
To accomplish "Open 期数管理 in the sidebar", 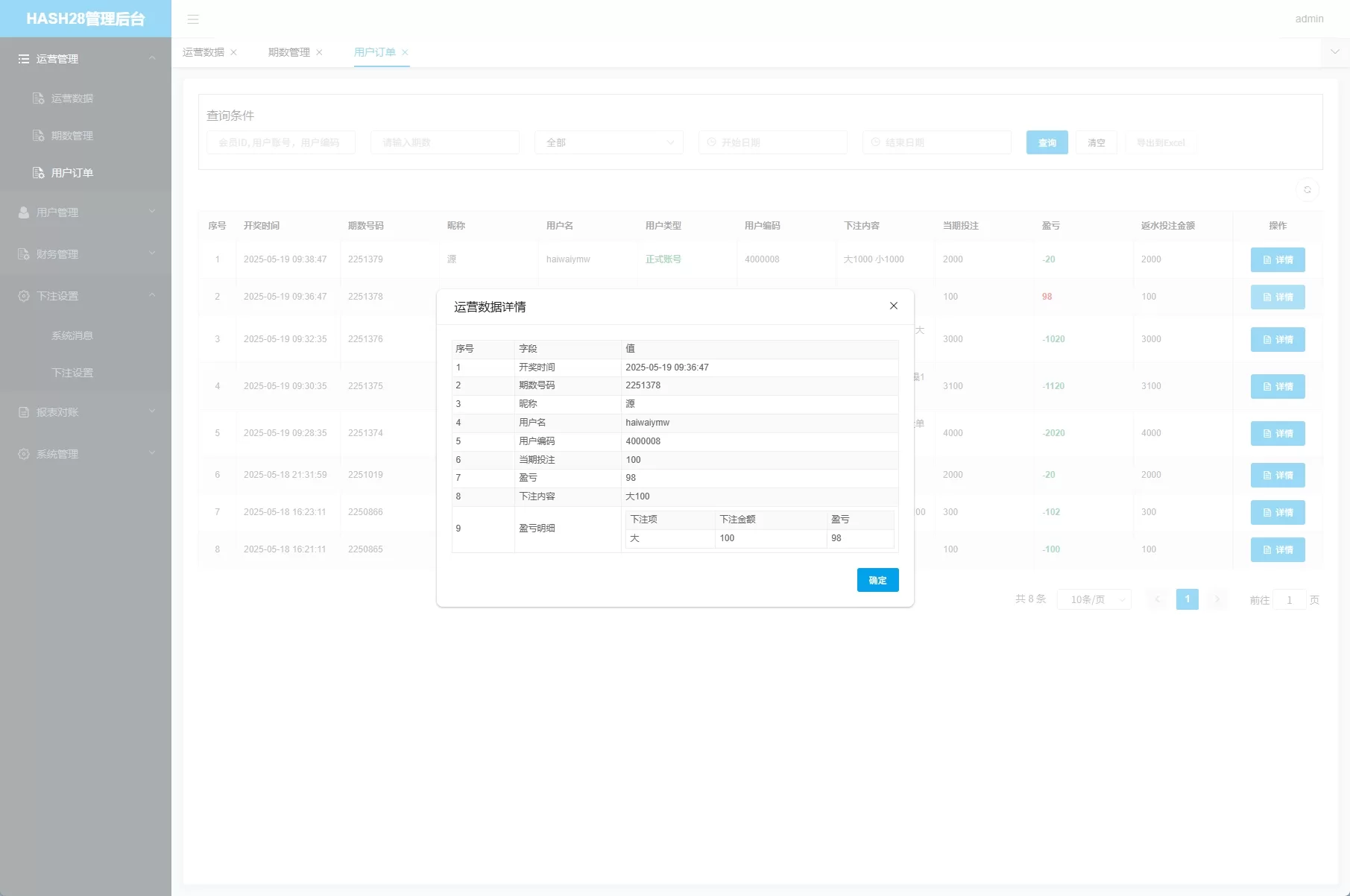I will (72, 136).
